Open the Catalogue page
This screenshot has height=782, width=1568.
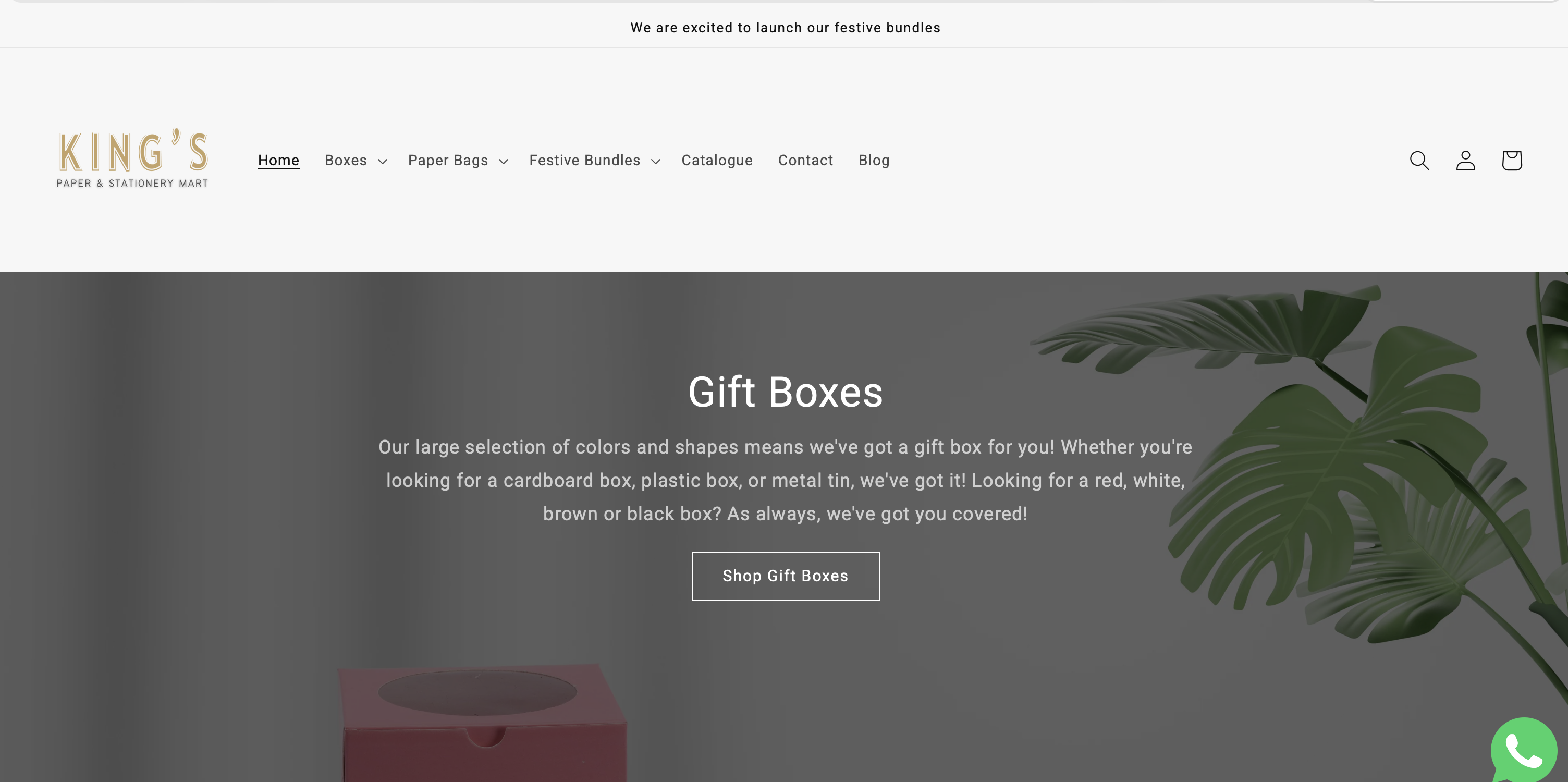717,161
